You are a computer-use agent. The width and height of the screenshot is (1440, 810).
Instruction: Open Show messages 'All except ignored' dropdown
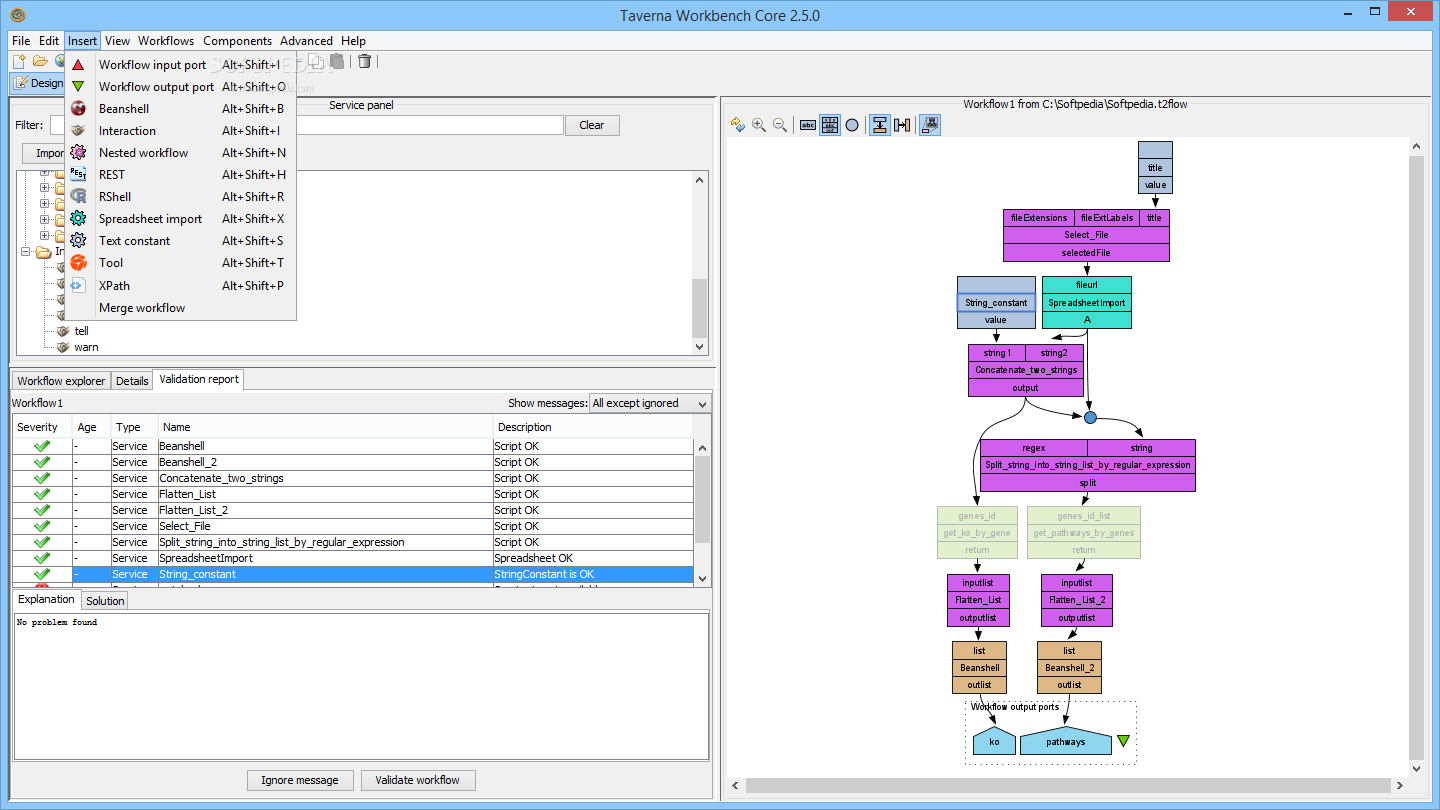point(650,403)
